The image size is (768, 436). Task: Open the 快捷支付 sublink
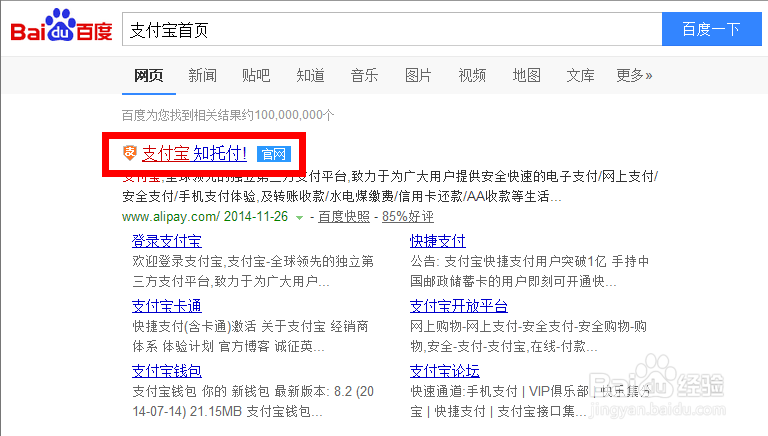tap(438, 241)
